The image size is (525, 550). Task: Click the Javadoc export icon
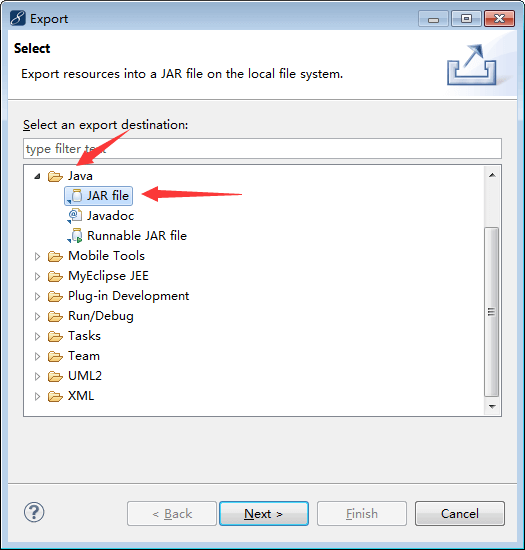pyautogui.click(x=75, y=216)
